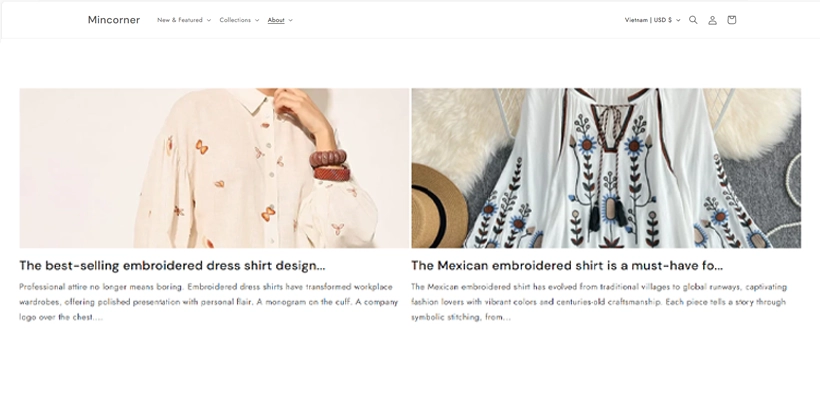
Task: Click the Mincorner store logo
Action: coord(114,20)
